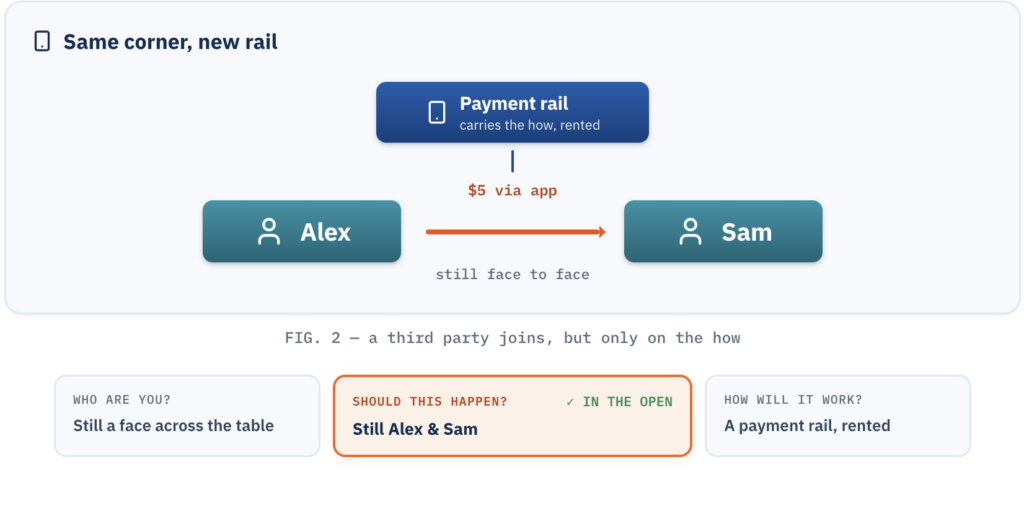Click the 'Same corner, new rail' heading
Image resolution: width=1024 pixels, height=521 pixels.
170,42
